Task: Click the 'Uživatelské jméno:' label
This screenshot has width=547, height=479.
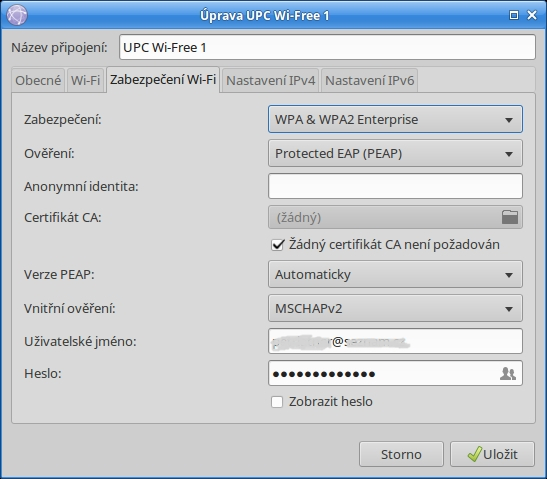Action: (80, 342)
